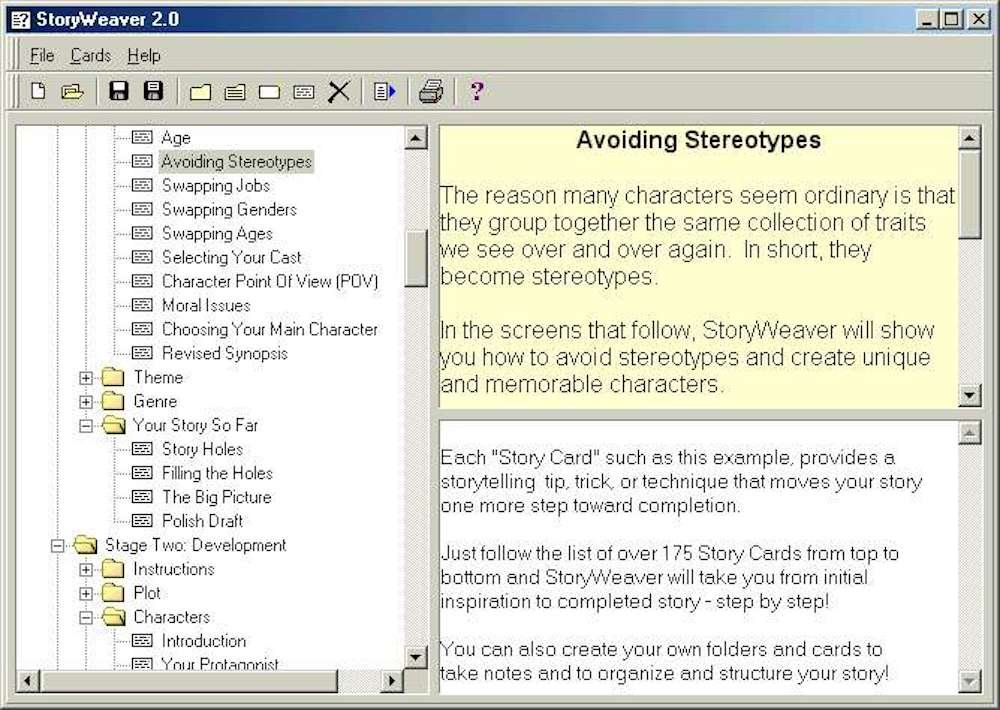The height and width of the screenshot is (710, 1000).
Task: Select the Swapping Genders story card
Action: (x=229, y=209)
